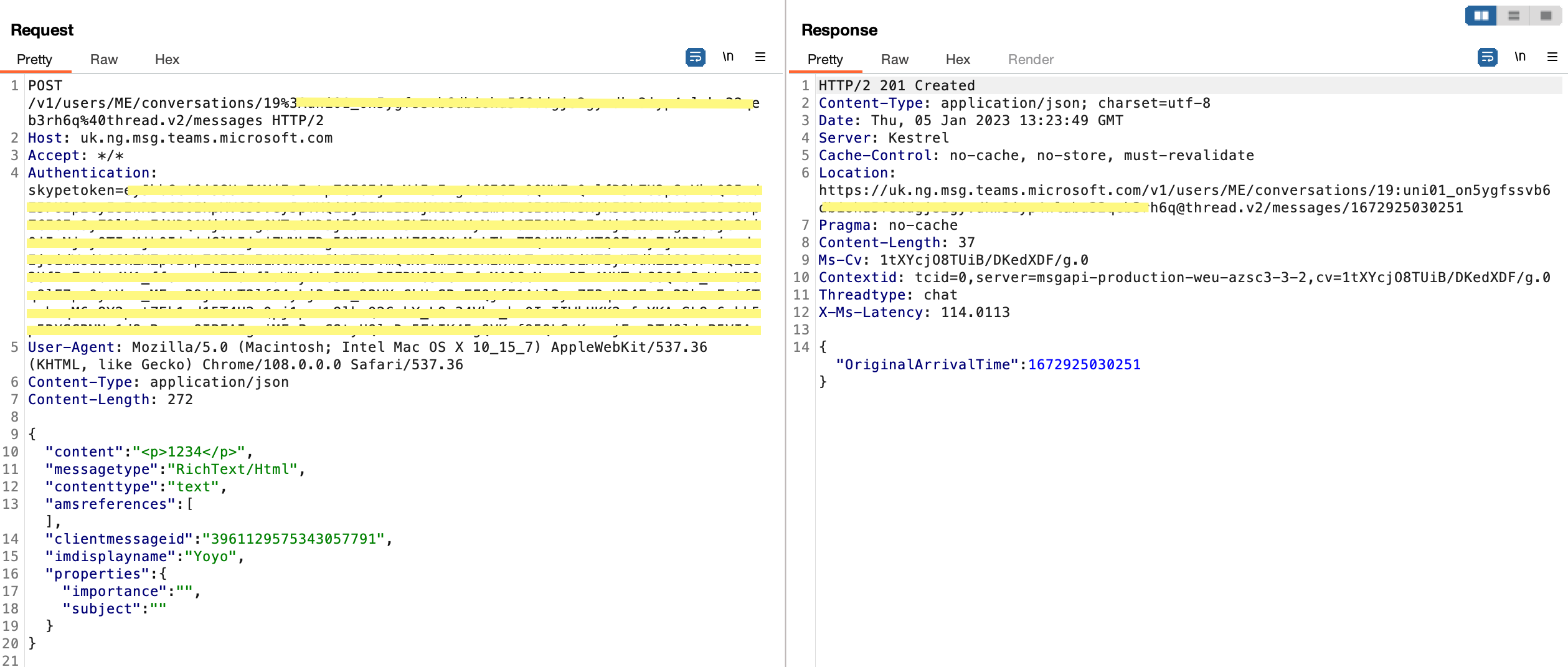1568x667 pixels.
Task: Click the Cache-Control response header
Action: [x=1036, y=156]
